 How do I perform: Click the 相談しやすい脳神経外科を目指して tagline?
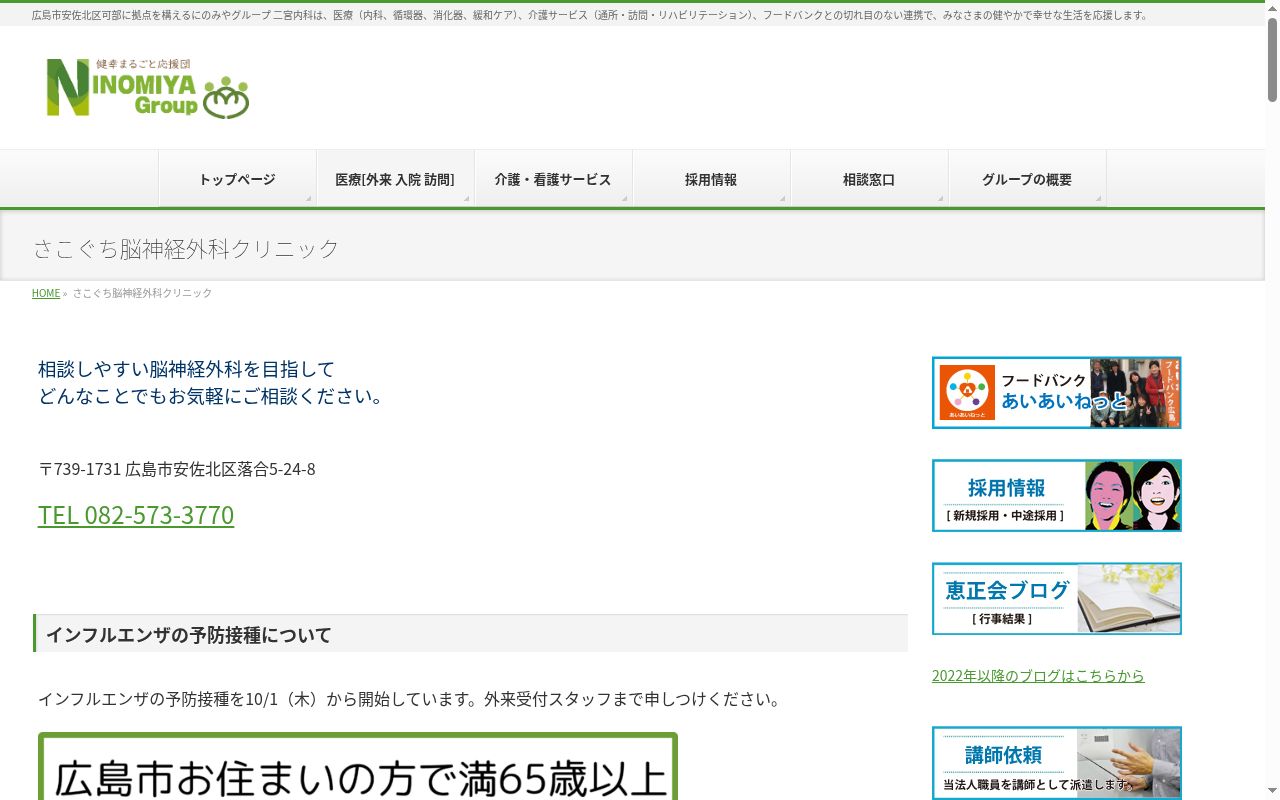pyautogui.click(x=187, y=369)
